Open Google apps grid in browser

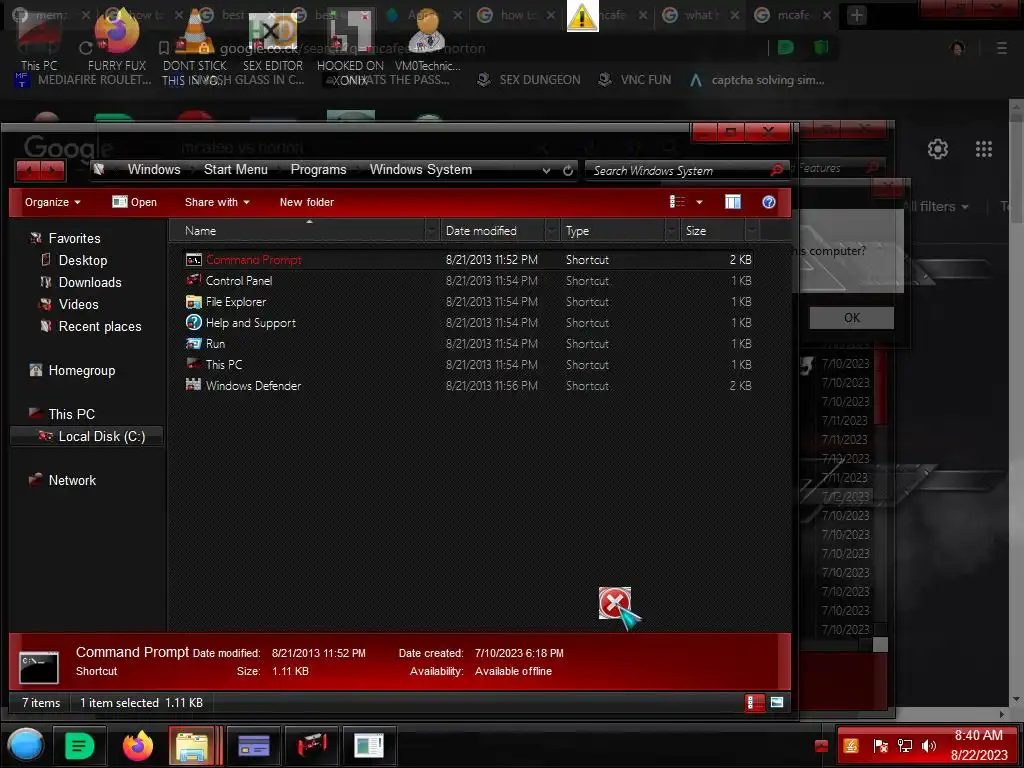click(x=984, y=149)
